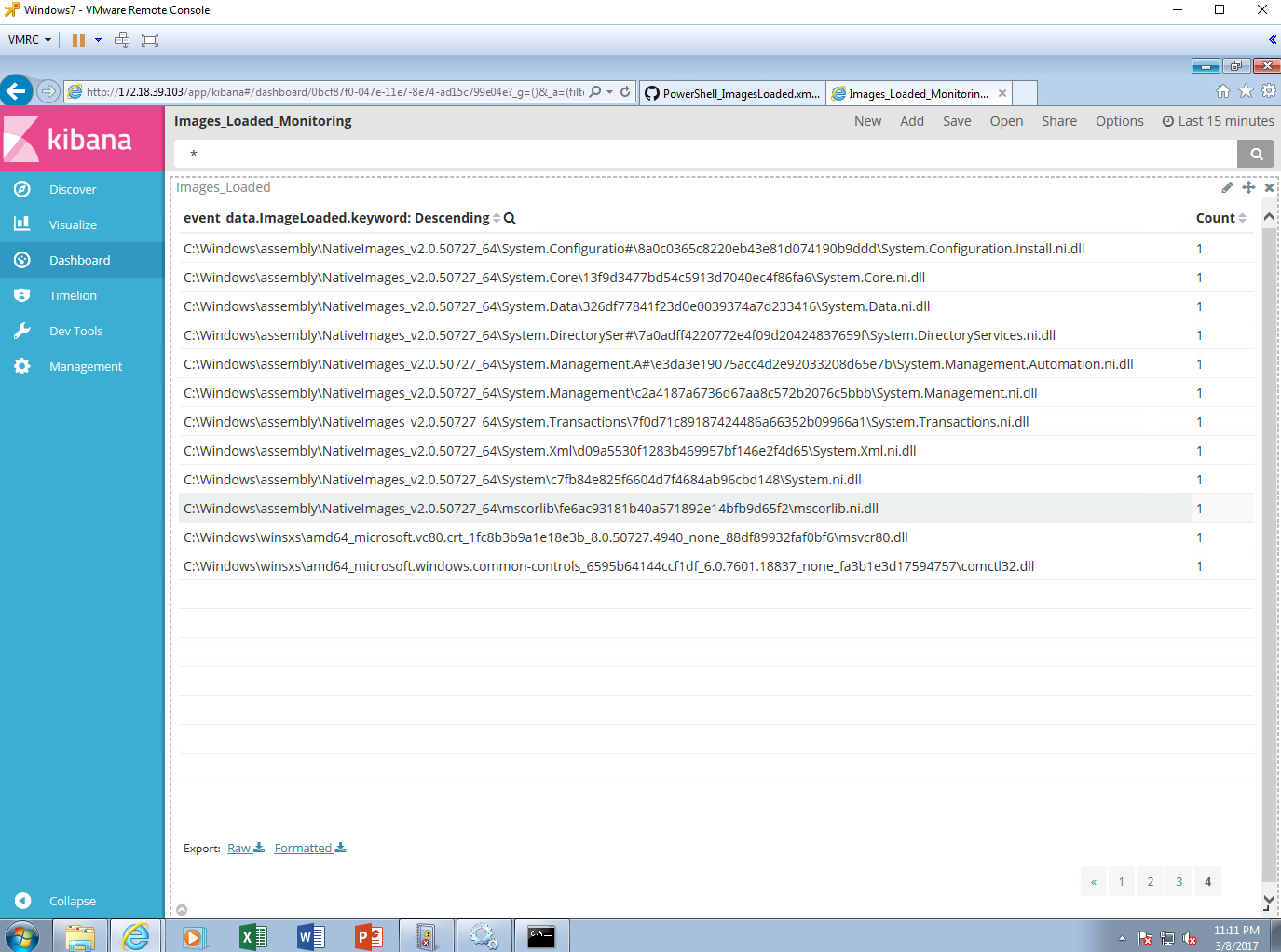
Task: Select the msvcr80.dll row
Action: pyautogui.click(x=715, y=537)
